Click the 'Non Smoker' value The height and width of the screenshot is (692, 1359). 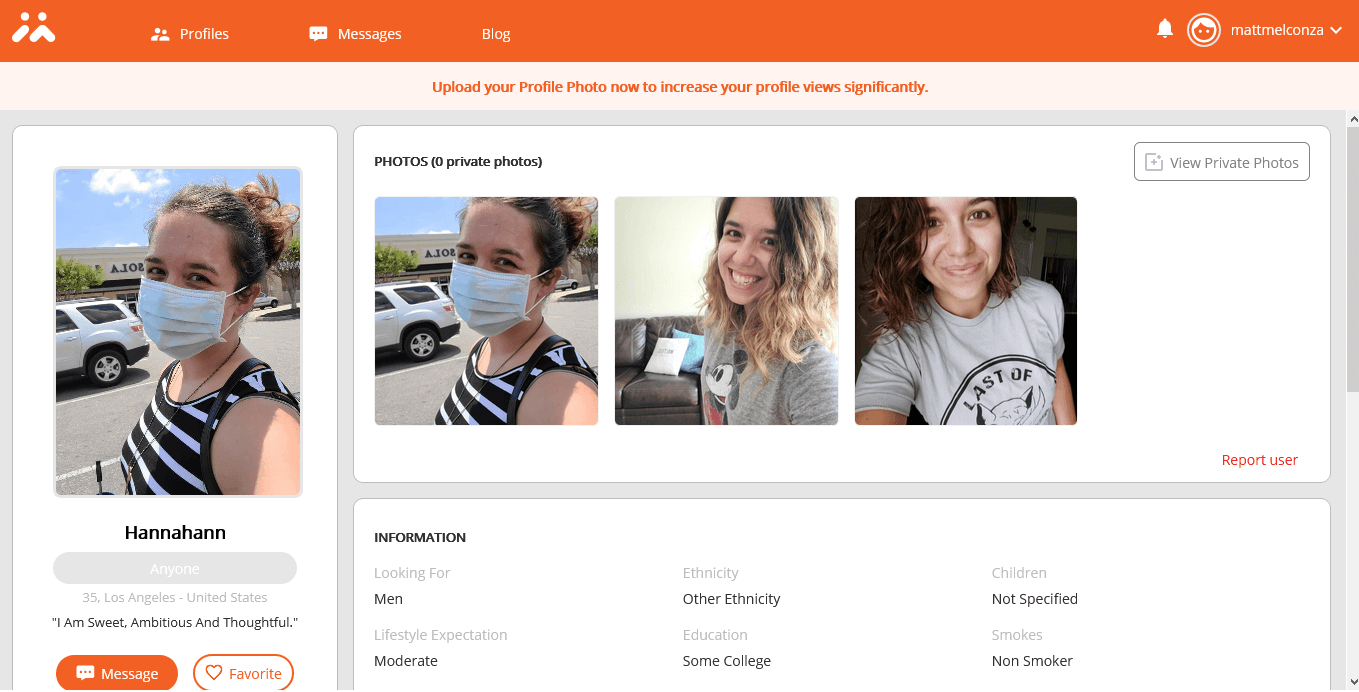1032,661
